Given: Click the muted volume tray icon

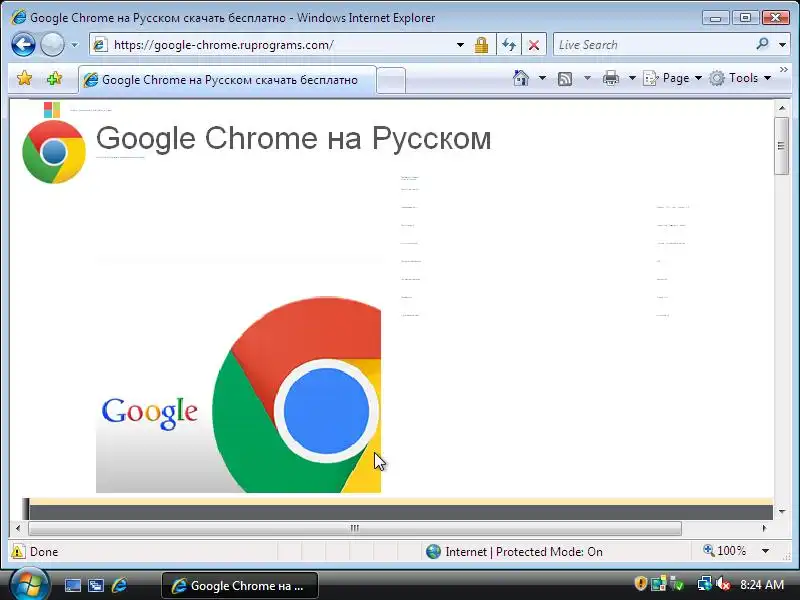Looking at the screenshot, I should tap(723, 583).
